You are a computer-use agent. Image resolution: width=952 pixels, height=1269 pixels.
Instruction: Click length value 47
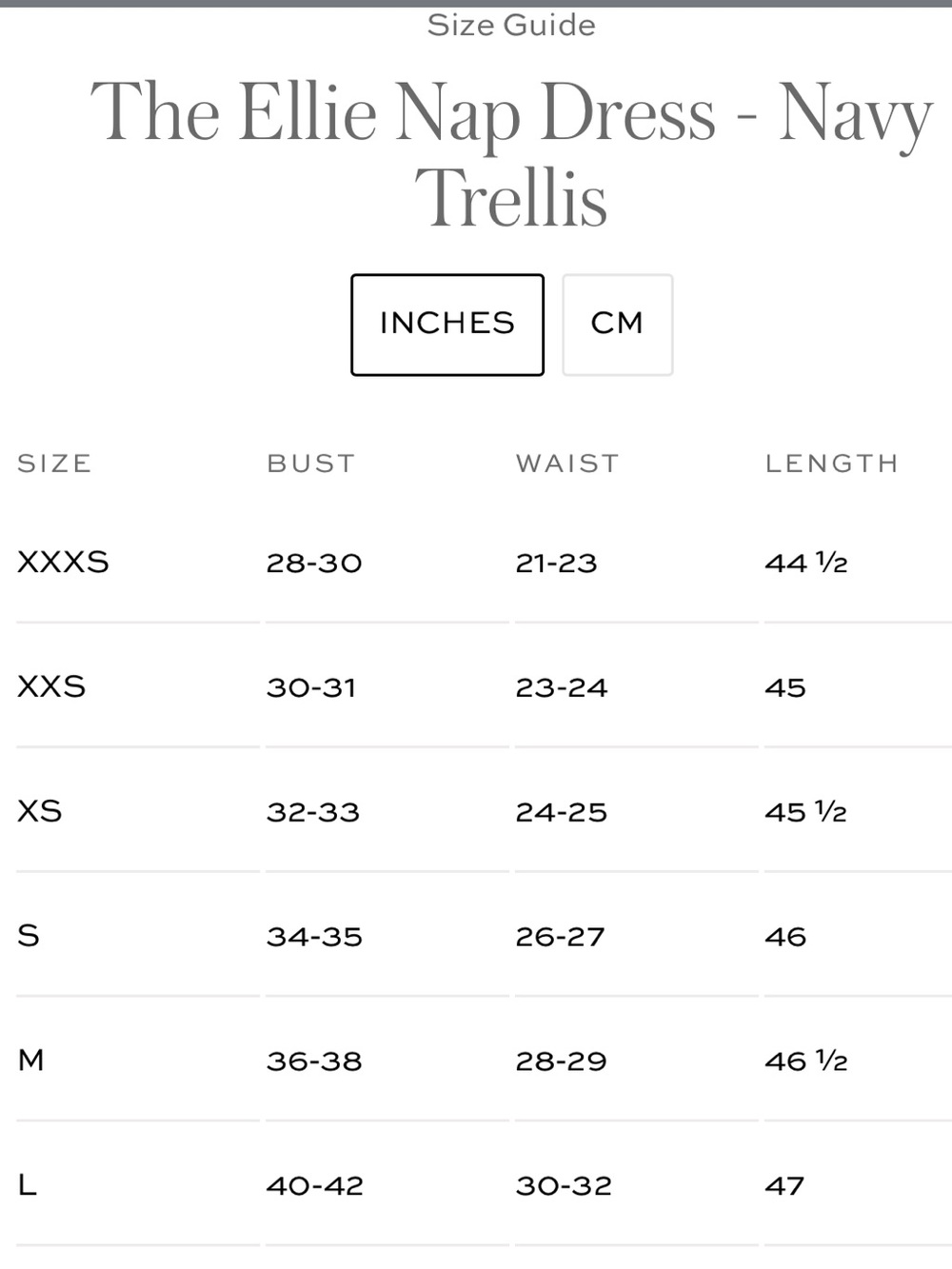coord(784,1186)
